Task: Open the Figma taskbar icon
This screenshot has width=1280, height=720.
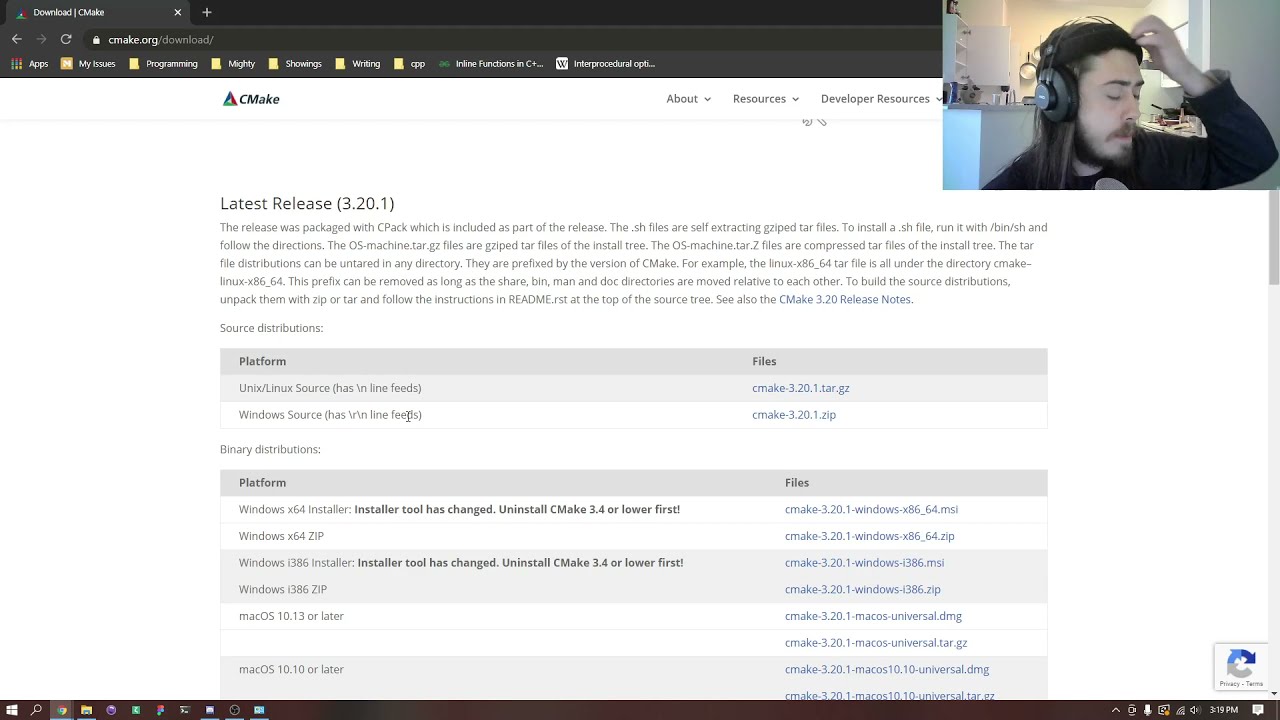Action: [x=160, y=710]
